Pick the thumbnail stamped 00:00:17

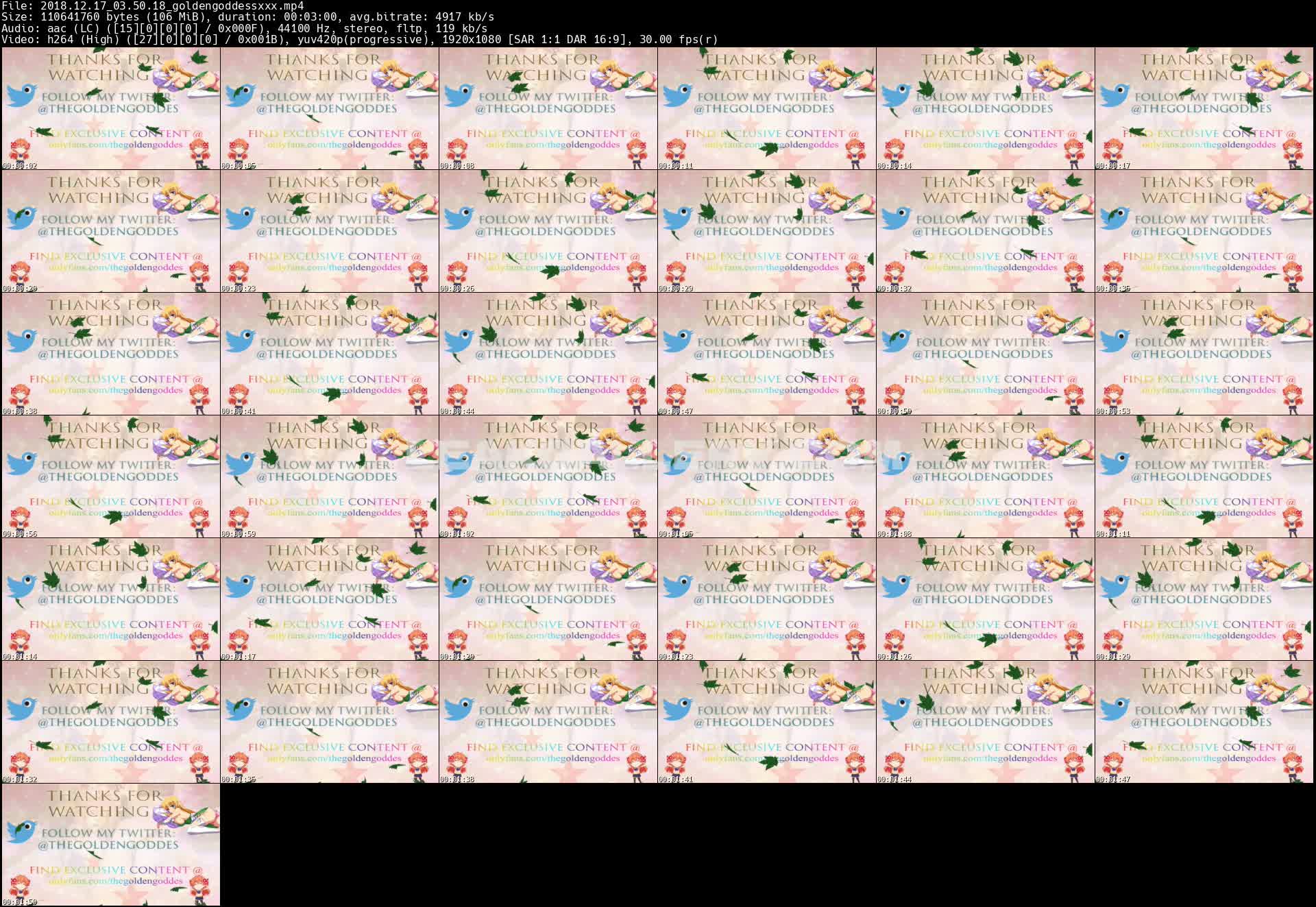pos(1204,108)
